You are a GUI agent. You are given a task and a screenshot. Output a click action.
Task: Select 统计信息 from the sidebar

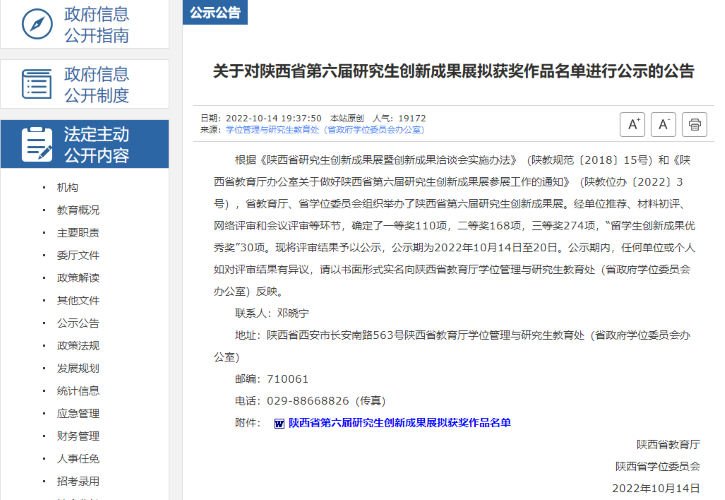pos(78,391)
